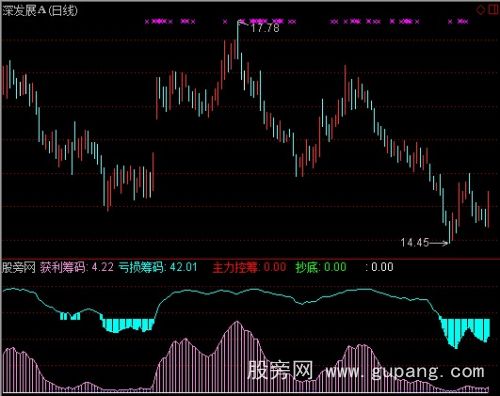This screenshot has height=396, width=500.
Task: Click the green 抄底 indicator label
Action: (x=307, y=267)
